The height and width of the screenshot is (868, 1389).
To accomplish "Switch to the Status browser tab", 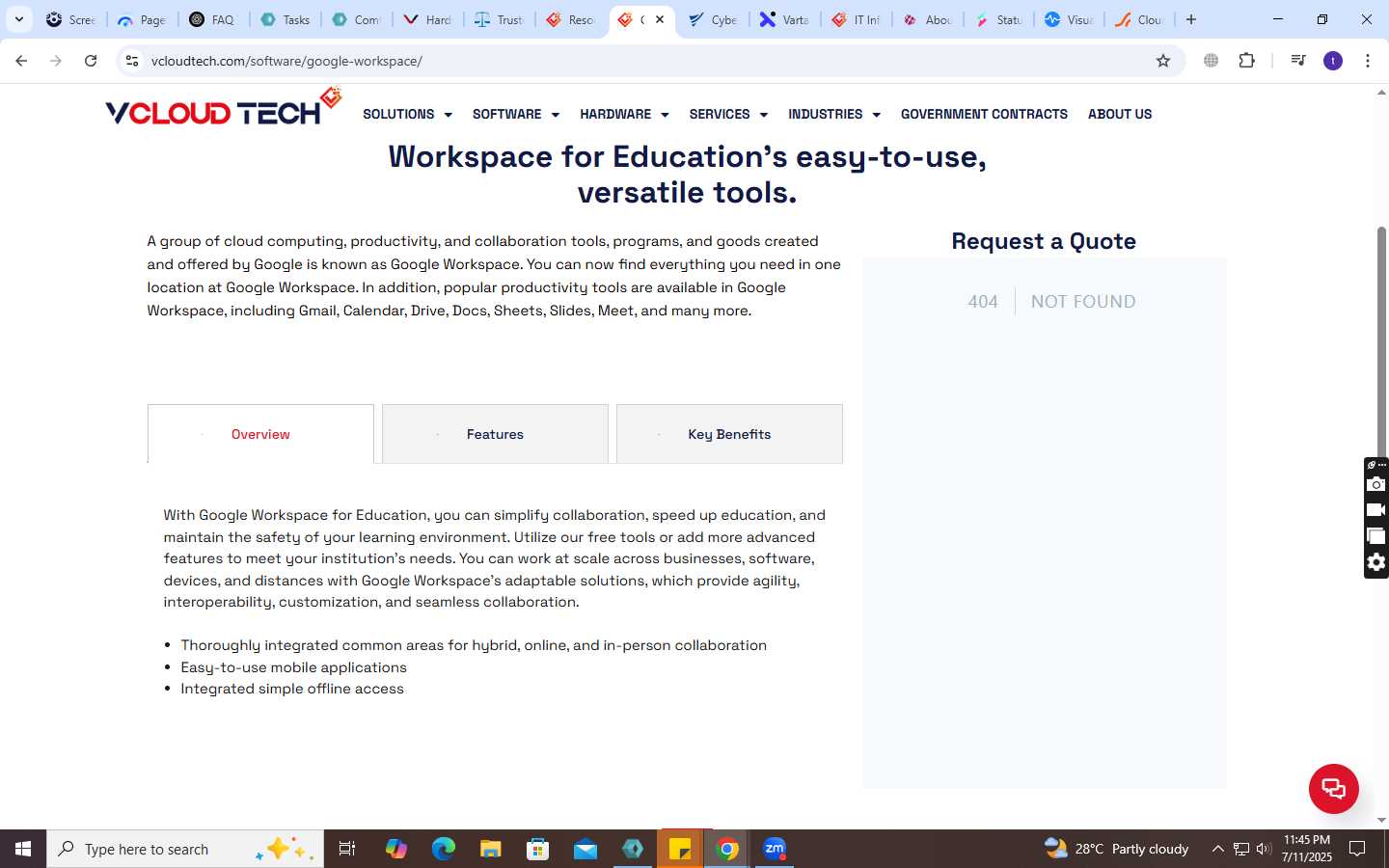I will tap(998, 19).
